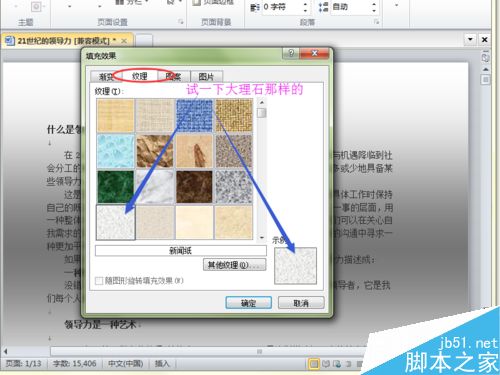Viewport: 500px width, 375px height.
Task: Close the 填充效果 dialog
Action: pyautogui.click(x=314, y=53)
